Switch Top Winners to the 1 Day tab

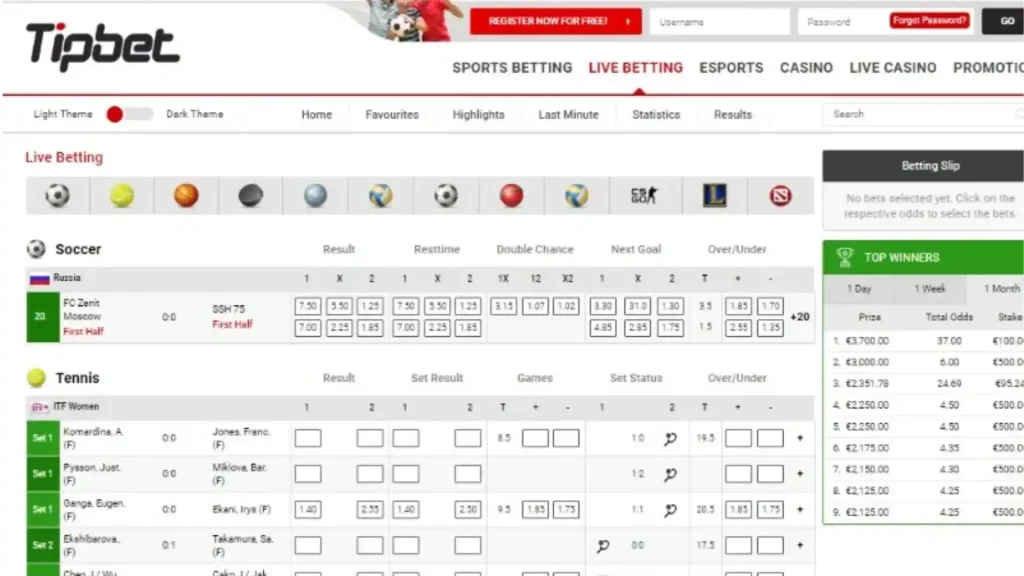859,289
